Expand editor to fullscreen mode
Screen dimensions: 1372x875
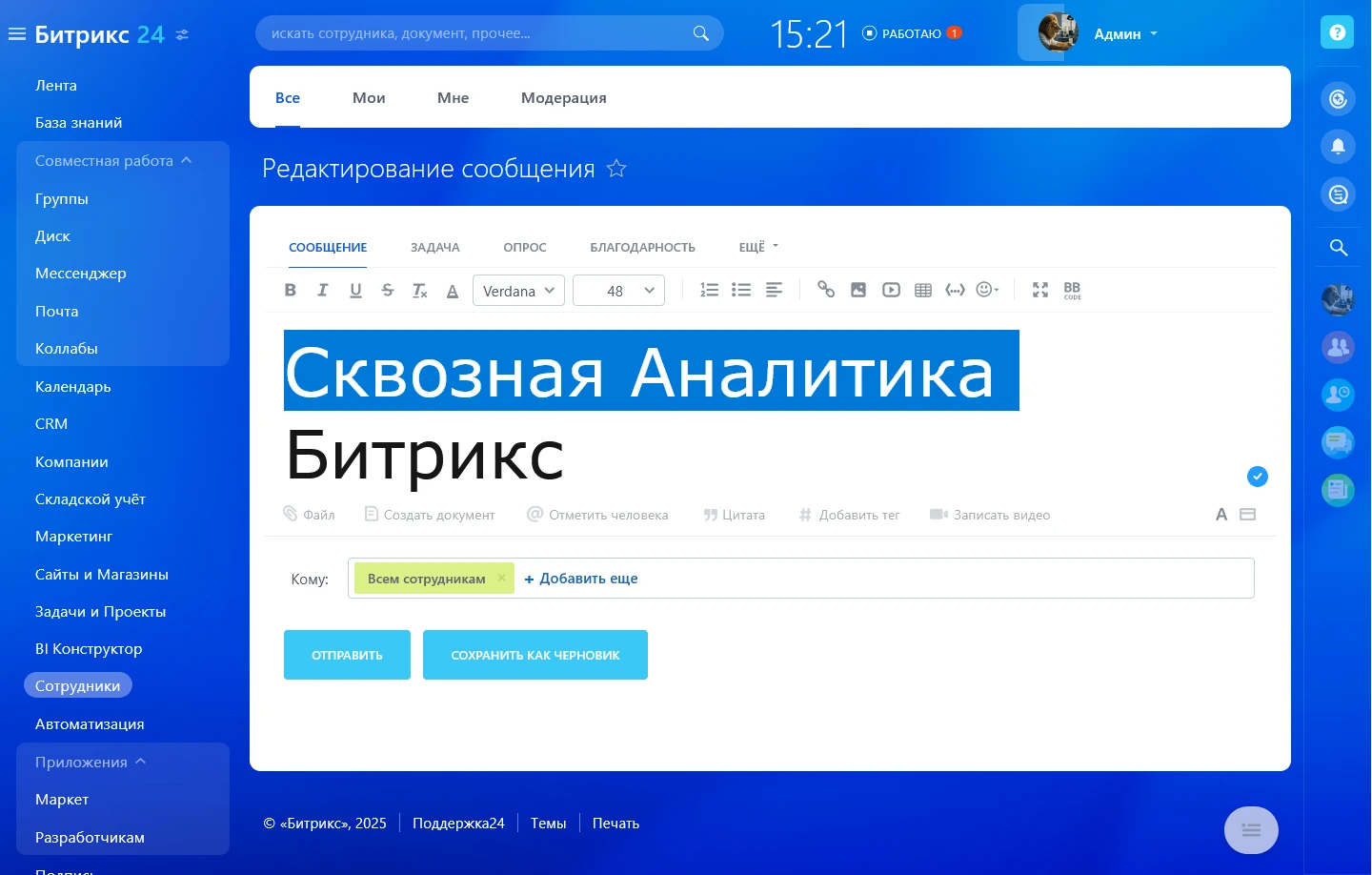pos(1039,290)
